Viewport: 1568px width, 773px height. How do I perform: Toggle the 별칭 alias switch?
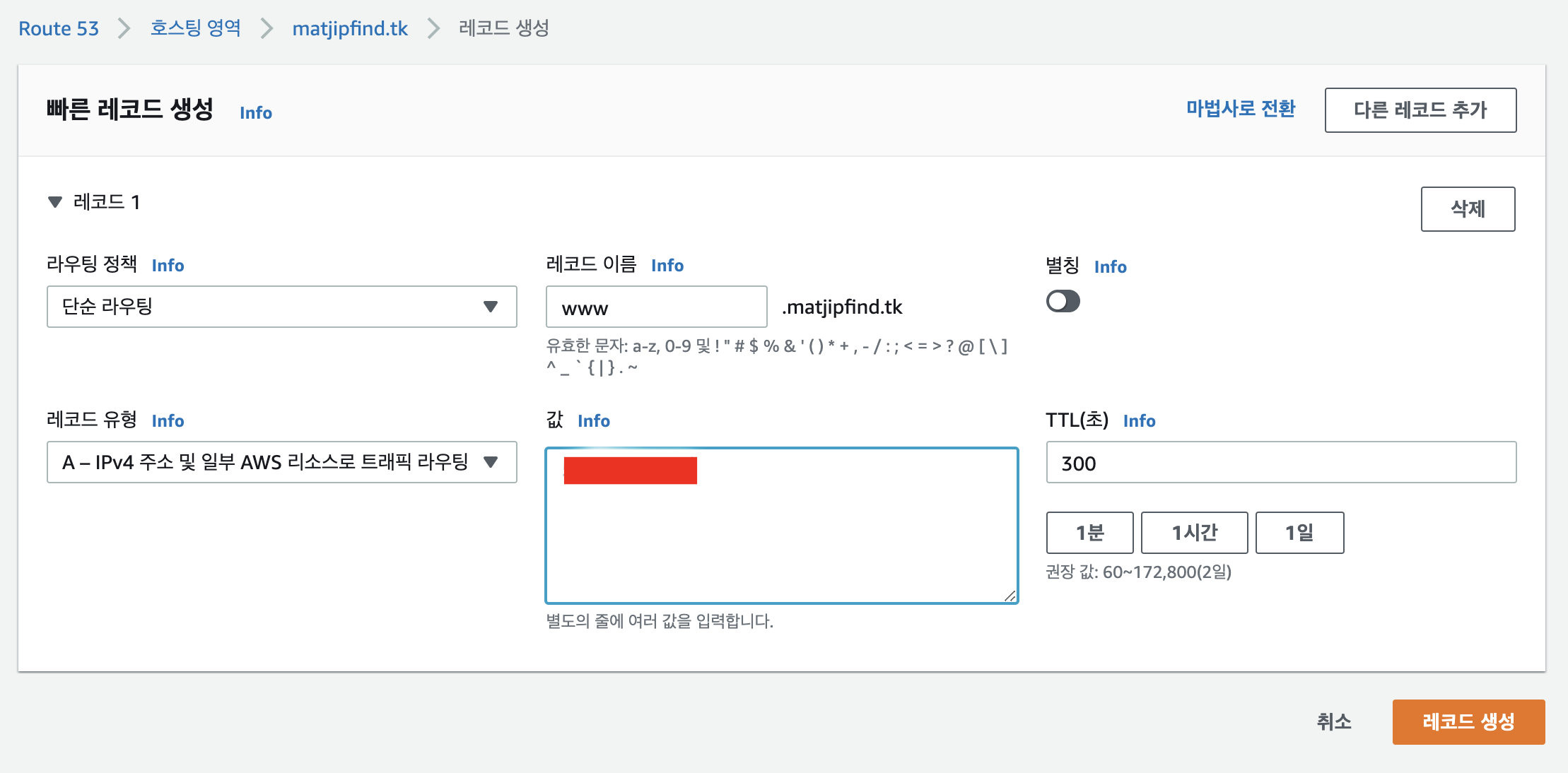tap(1063, 301)
